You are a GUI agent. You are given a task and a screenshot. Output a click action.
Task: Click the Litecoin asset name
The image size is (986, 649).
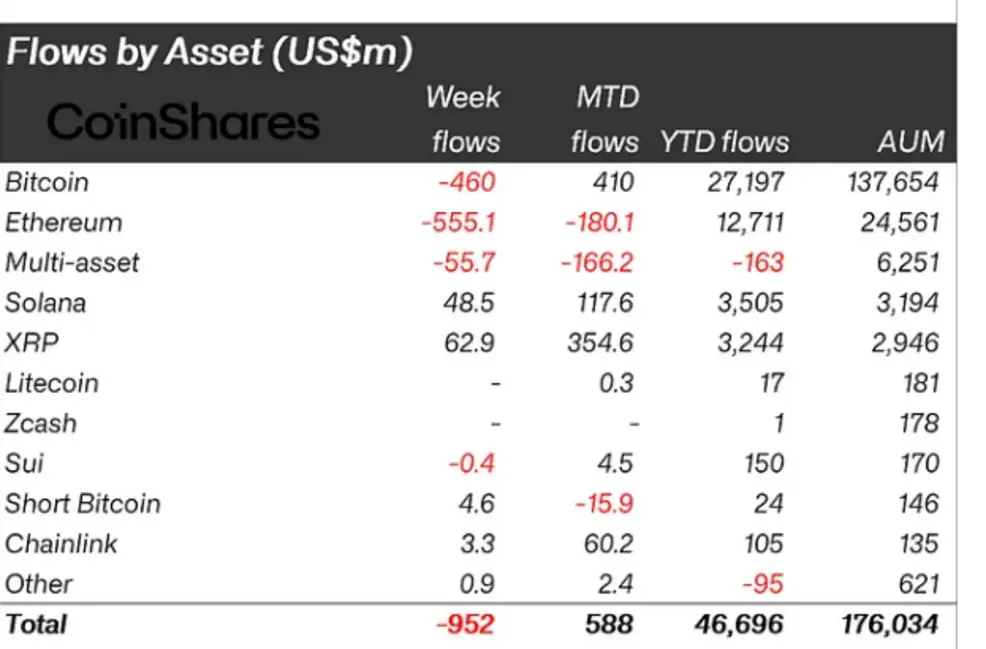pyautogui.click(x=52, y=383)
